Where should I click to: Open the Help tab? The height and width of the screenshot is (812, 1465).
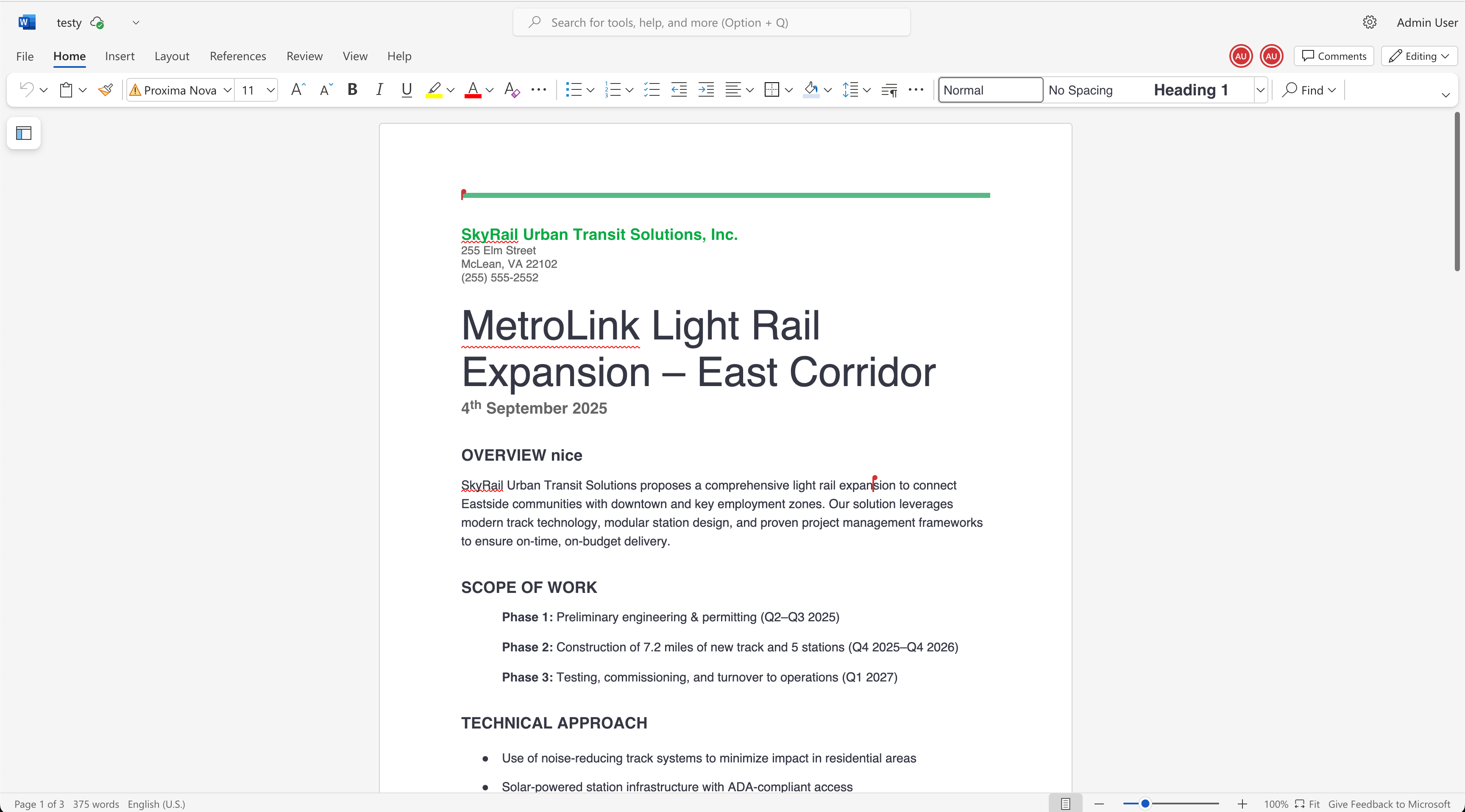coord(399,56)
